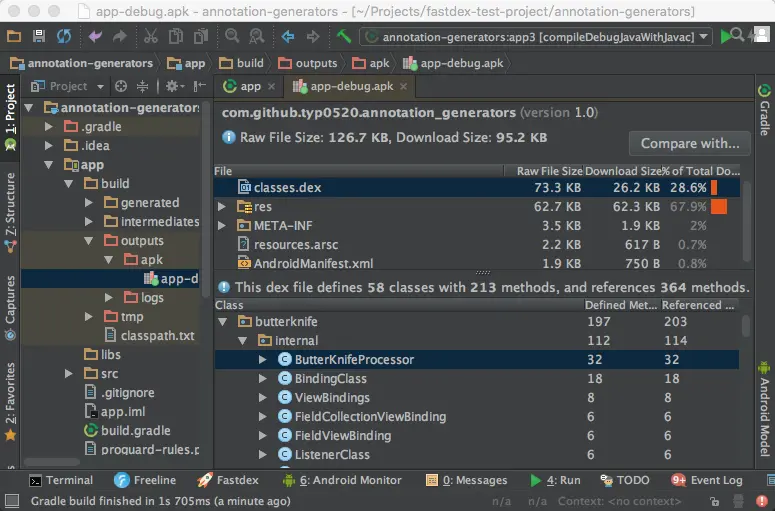
Task: Switch to the app editor tab
Action: (249, 86)
